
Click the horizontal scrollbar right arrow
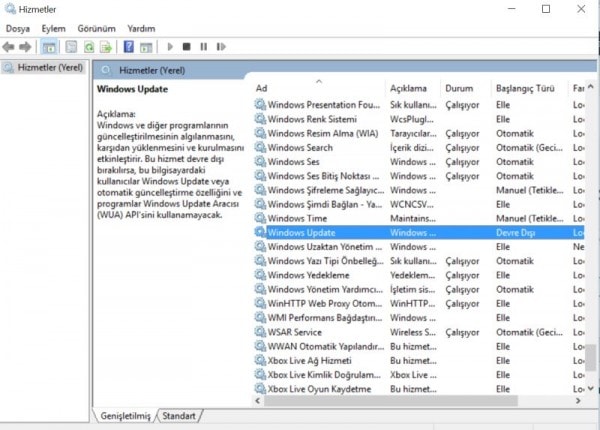[x=578, y=401]
